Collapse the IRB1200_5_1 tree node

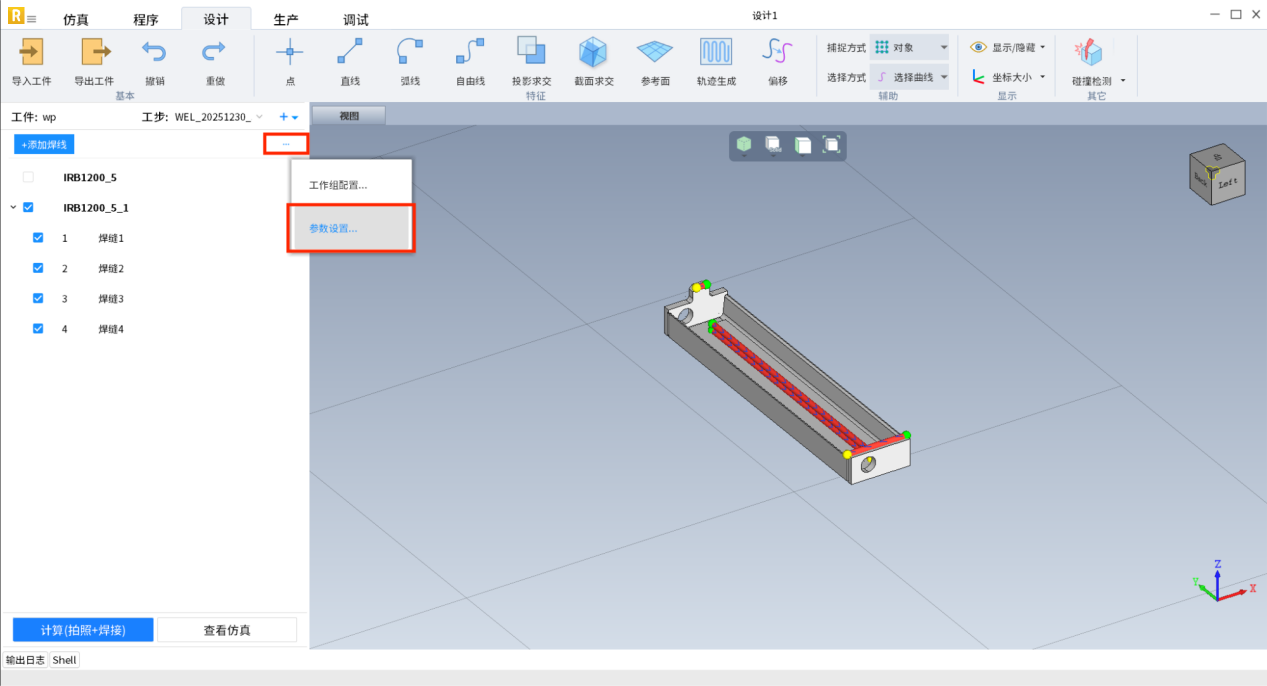pyautogui.click(x=13, y=208)
